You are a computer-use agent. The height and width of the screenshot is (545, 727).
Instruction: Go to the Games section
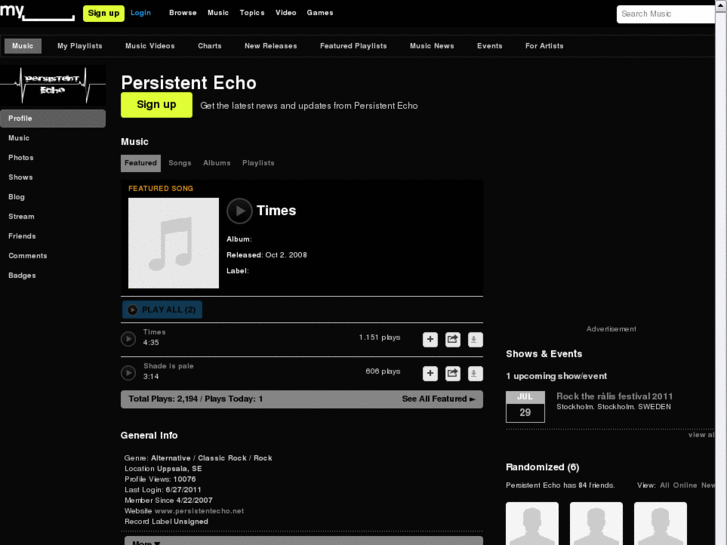(x=320, y=13)
